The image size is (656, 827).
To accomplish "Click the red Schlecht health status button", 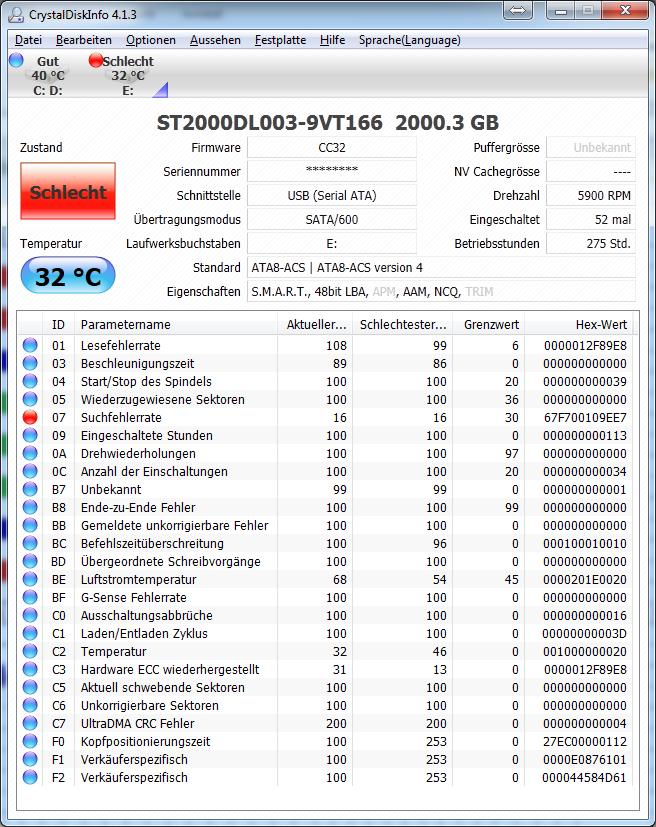I will pyautogui.click(x=68, y=191).
